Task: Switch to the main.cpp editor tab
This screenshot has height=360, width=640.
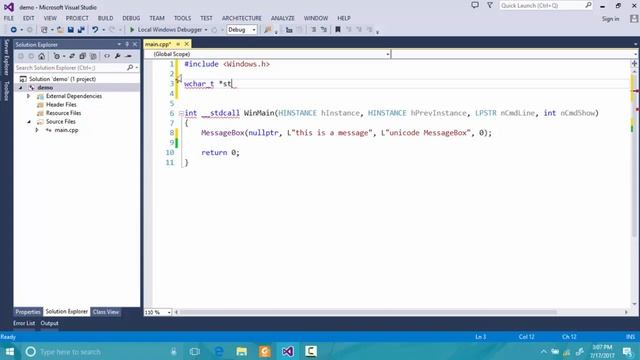Action: tap(158, 44)
